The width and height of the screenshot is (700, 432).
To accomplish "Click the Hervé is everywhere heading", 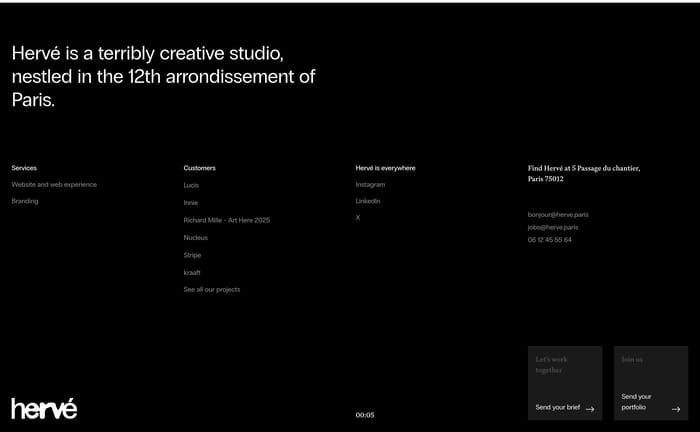I will coord(385,168).
